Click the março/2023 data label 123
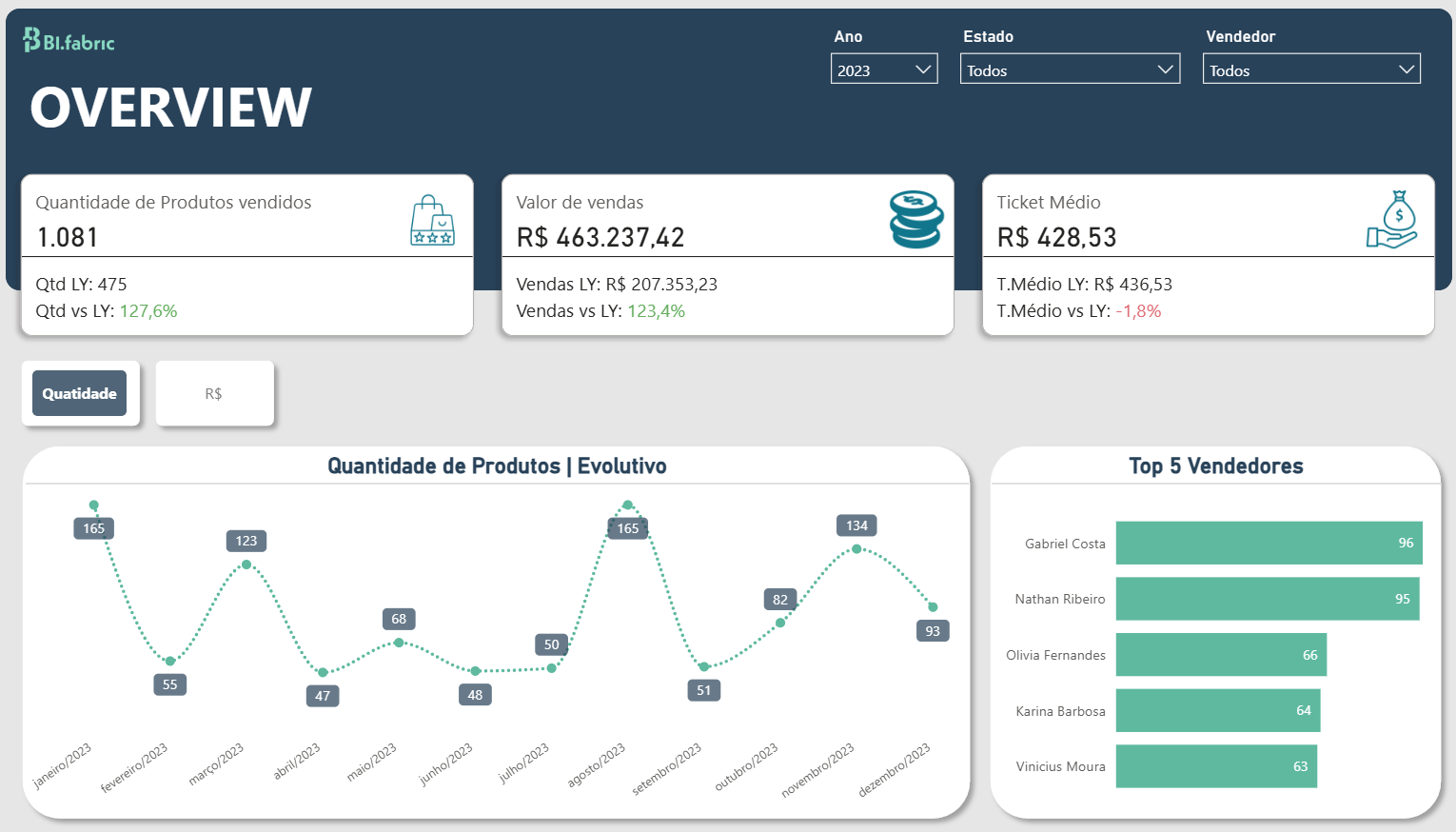 click(246, 541)
